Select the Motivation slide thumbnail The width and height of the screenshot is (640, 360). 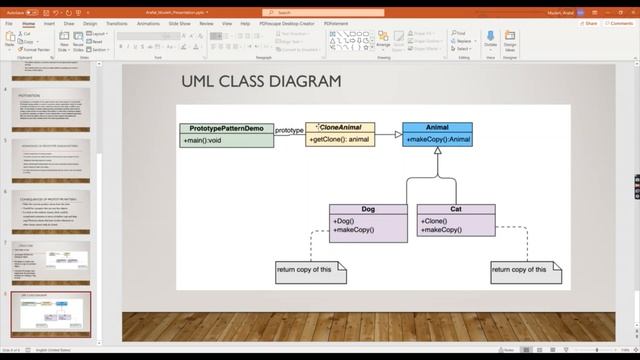point(51,110)
